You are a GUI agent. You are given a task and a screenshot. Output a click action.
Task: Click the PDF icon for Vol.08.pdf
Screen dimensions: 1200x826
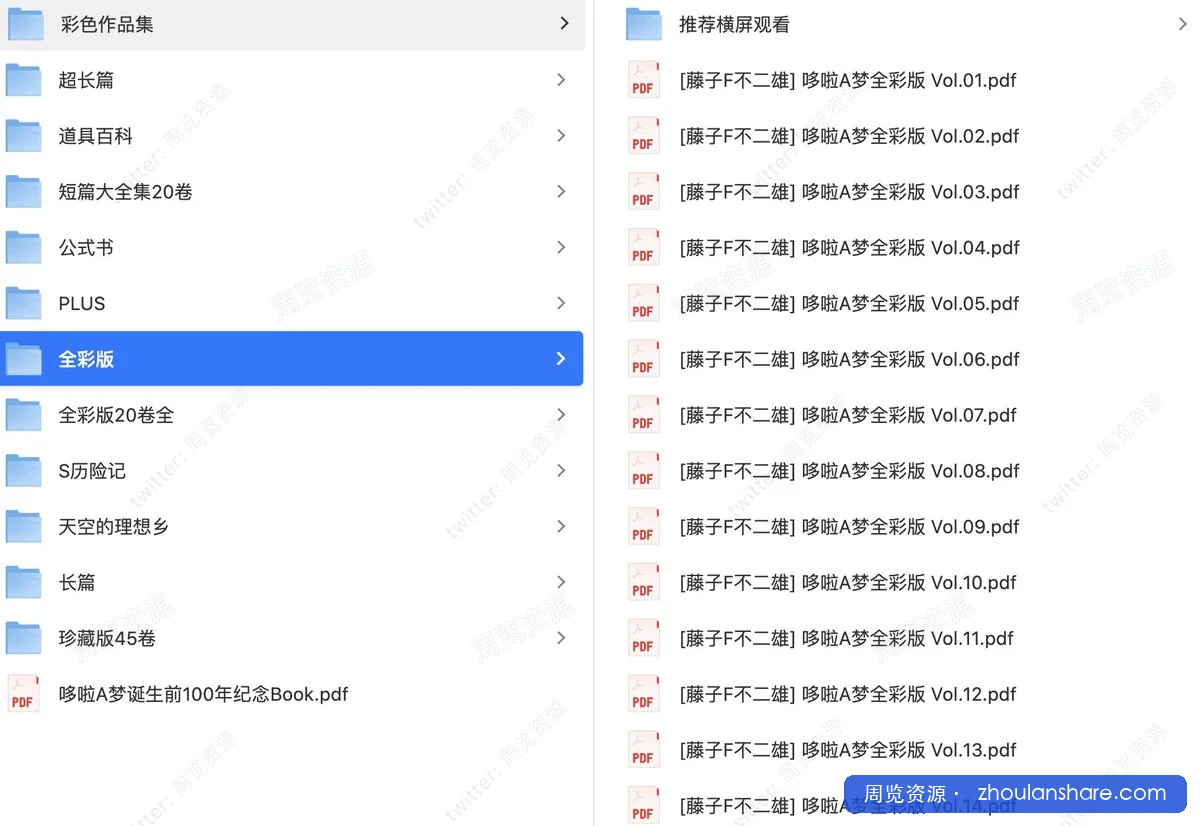(x=643, y=471)
